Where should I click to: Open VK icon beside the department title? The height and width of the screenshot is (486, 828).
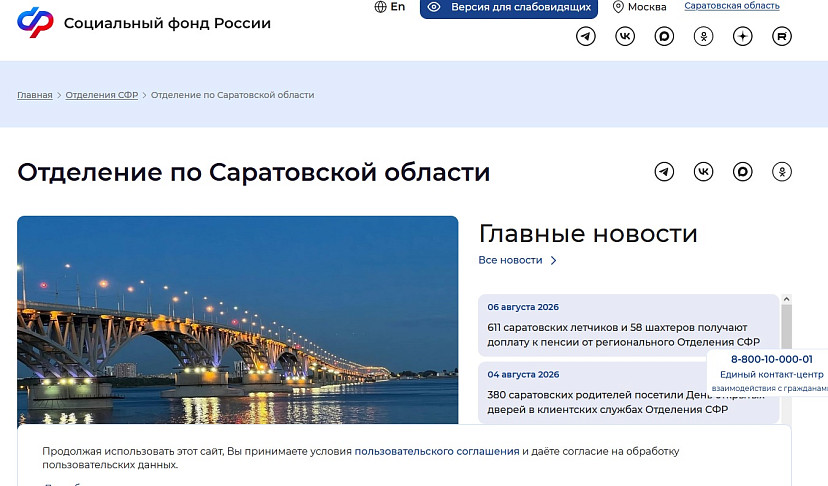click(703, 172)
